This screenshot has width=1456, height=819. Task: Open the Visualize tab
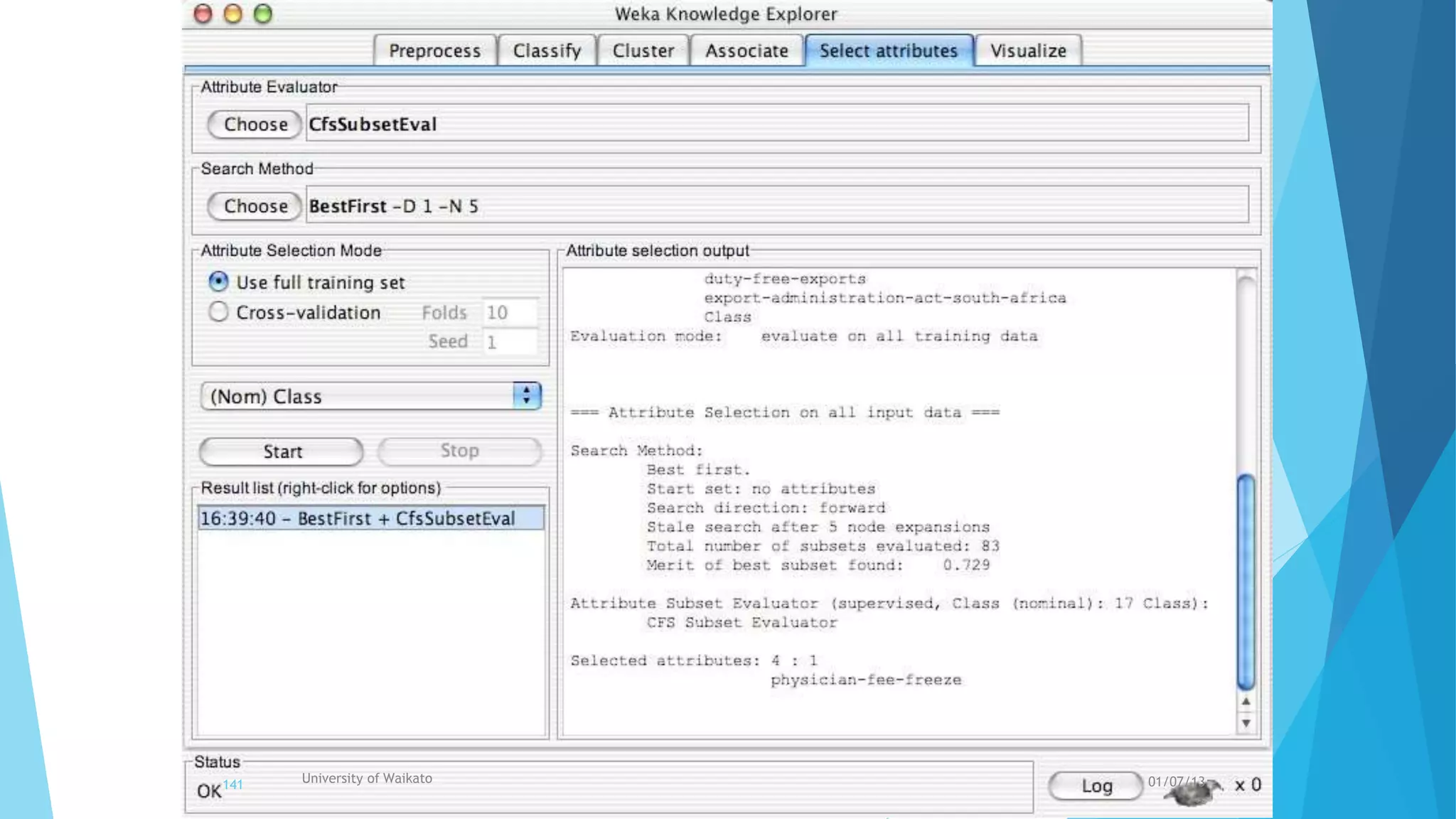click(x=1028, y=51)
